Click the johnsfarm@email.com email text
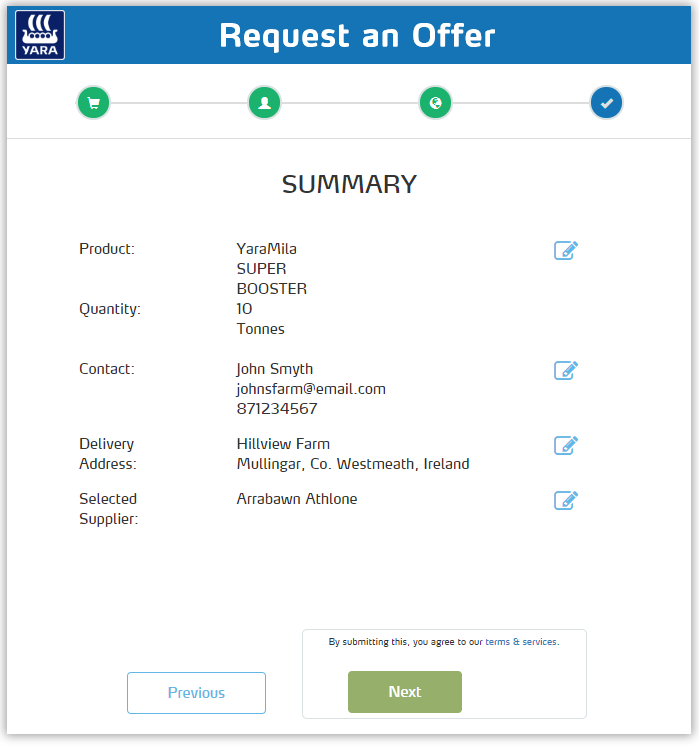Image resolution: width=699 pixels, height=746 pixels. [311, 389]
